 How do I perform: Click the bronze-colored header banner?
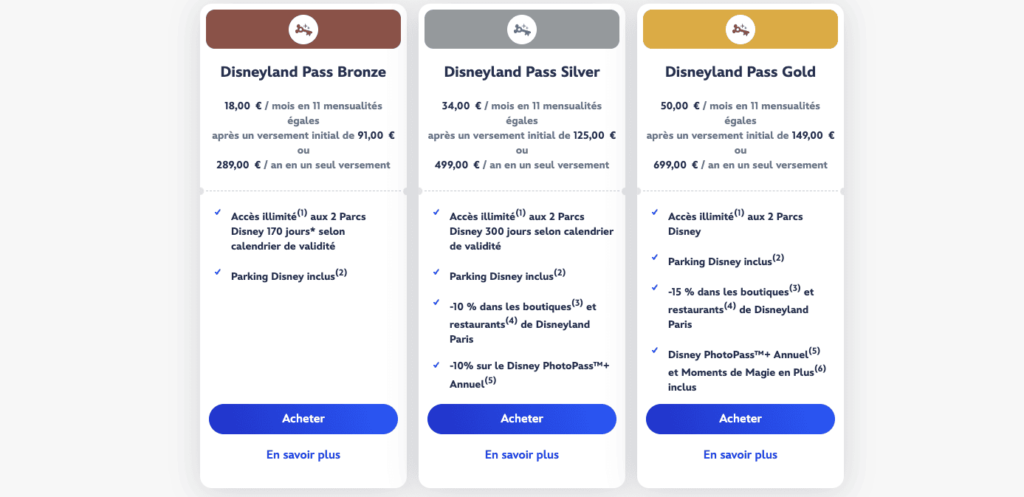coord(303,29)
